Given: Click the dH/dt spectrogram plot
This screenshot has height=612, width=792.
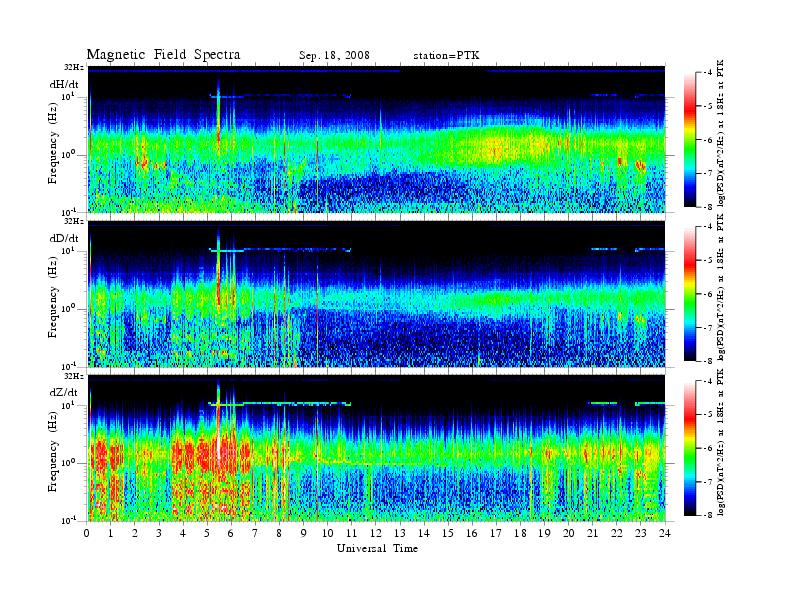Looking at the screenshot, I should 376,139.
